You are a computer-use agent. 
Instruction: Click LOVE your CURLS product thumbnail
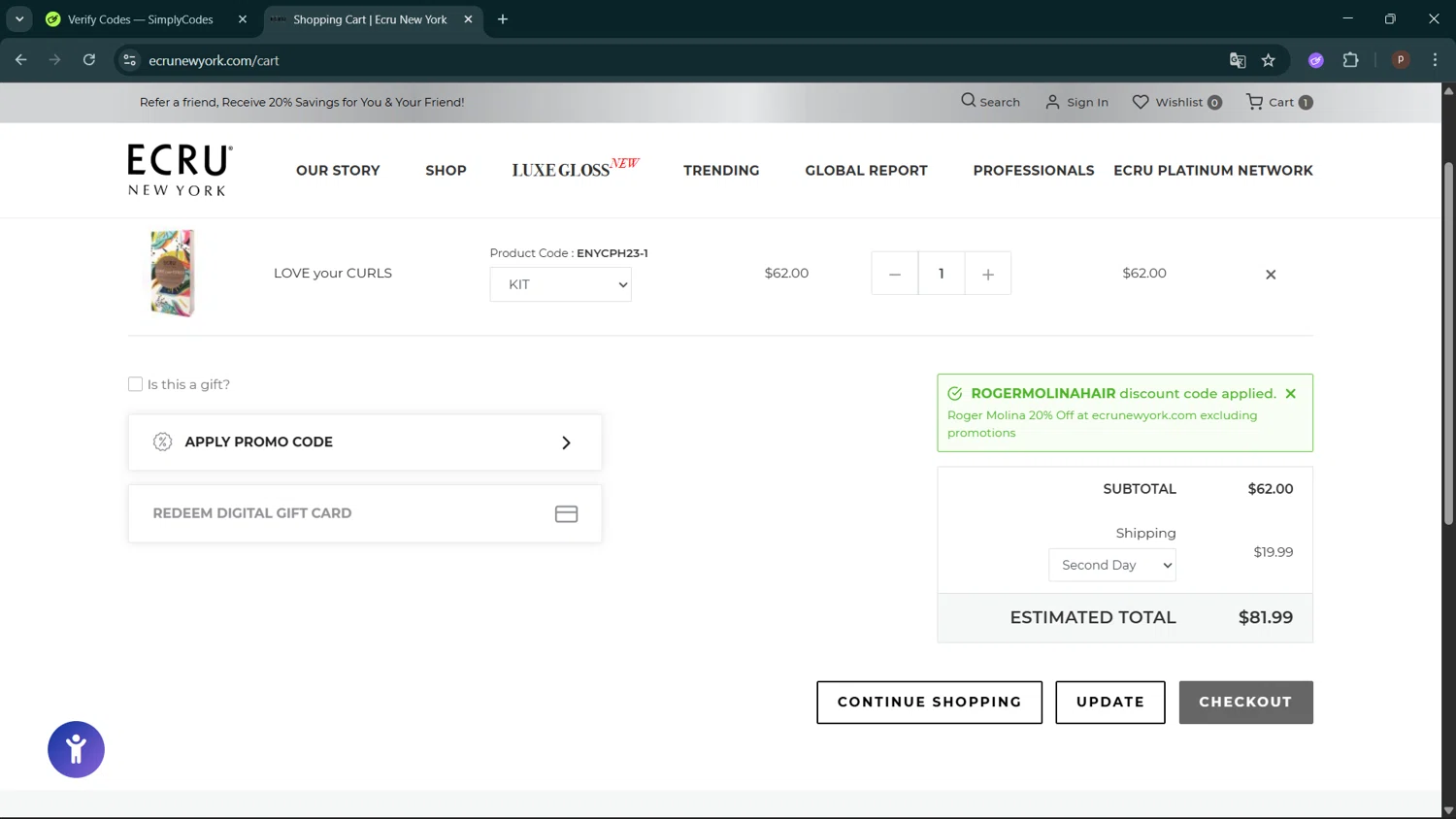coord(173,274)
